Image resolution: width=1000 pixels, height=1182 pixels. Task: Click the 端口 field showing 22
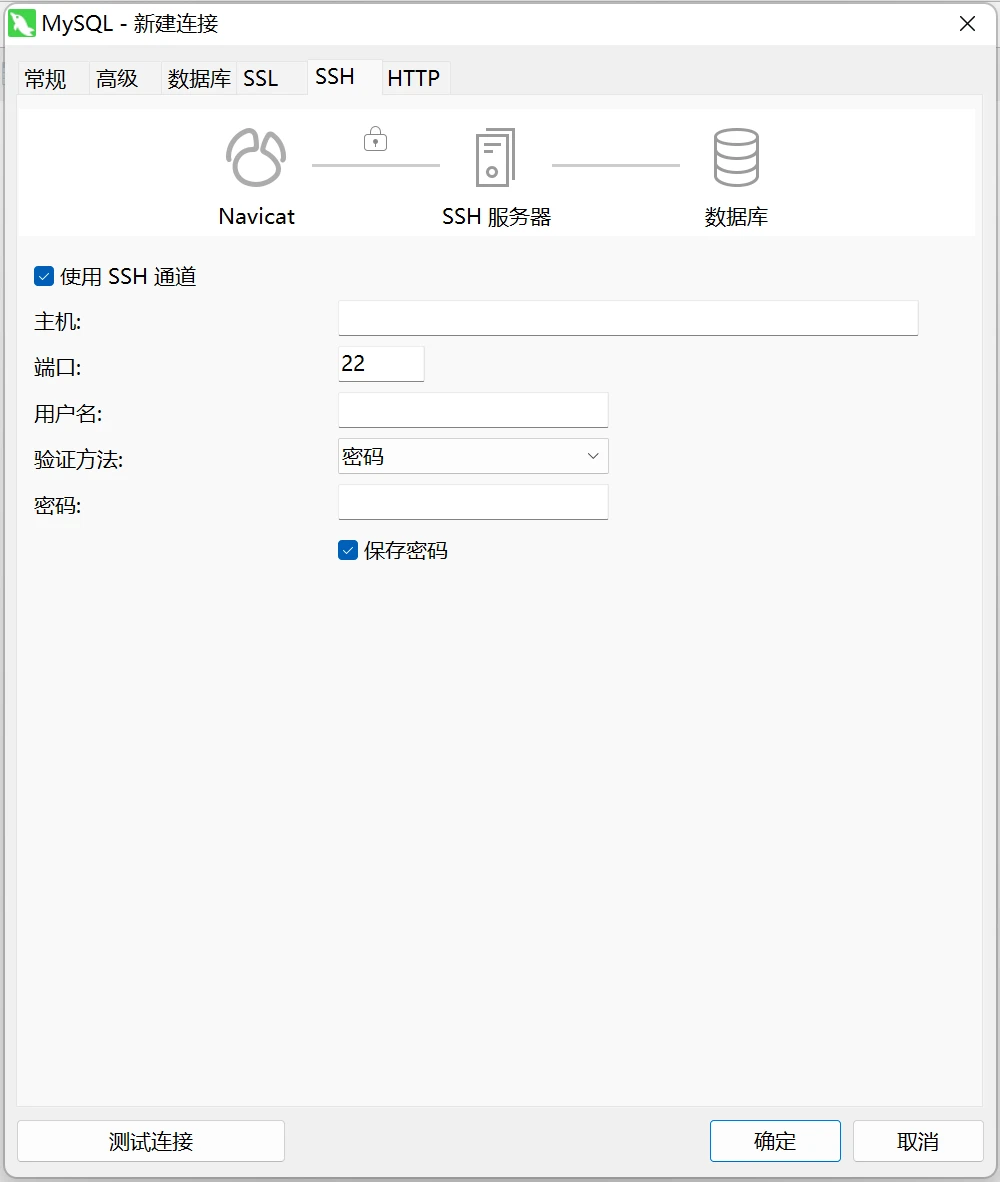381,364
